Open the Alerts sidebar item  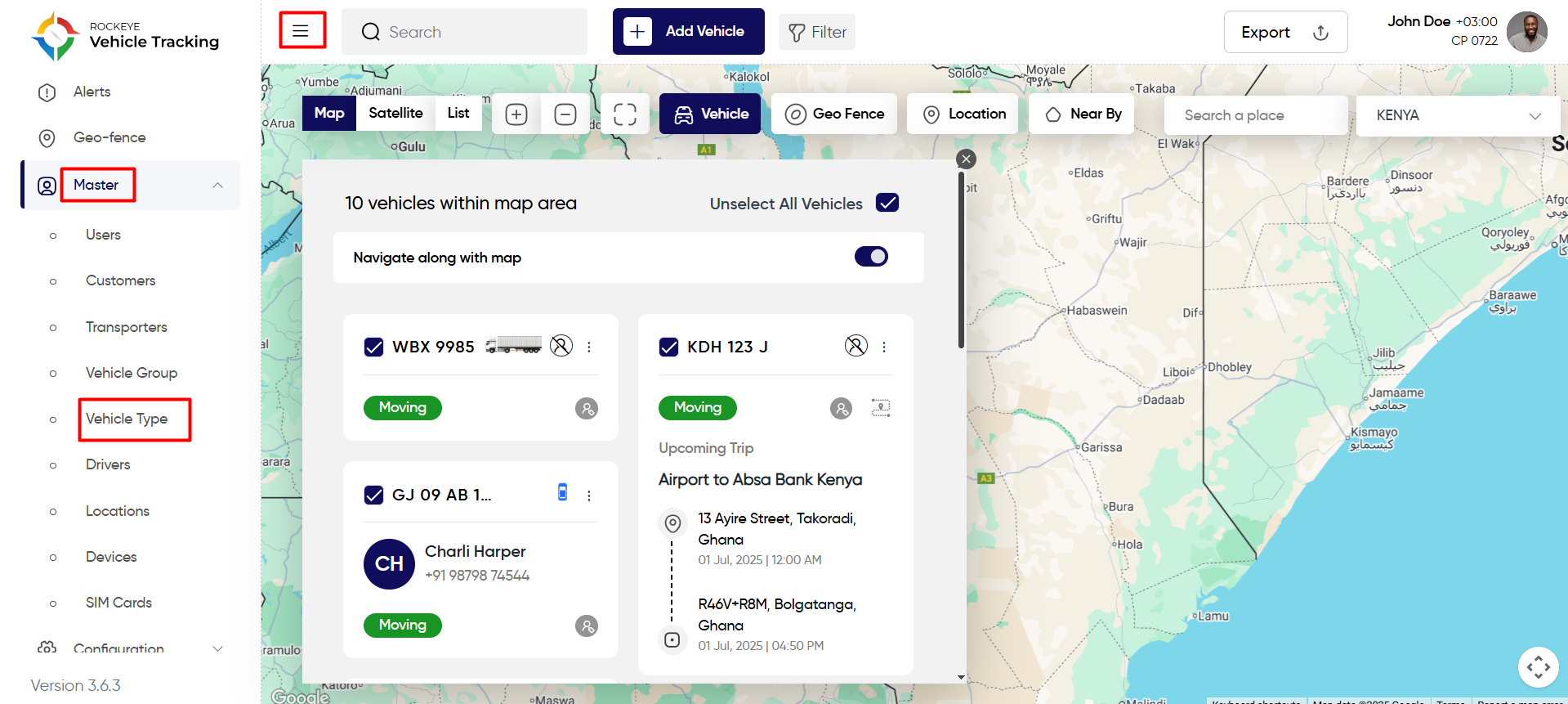click(92, 92)
